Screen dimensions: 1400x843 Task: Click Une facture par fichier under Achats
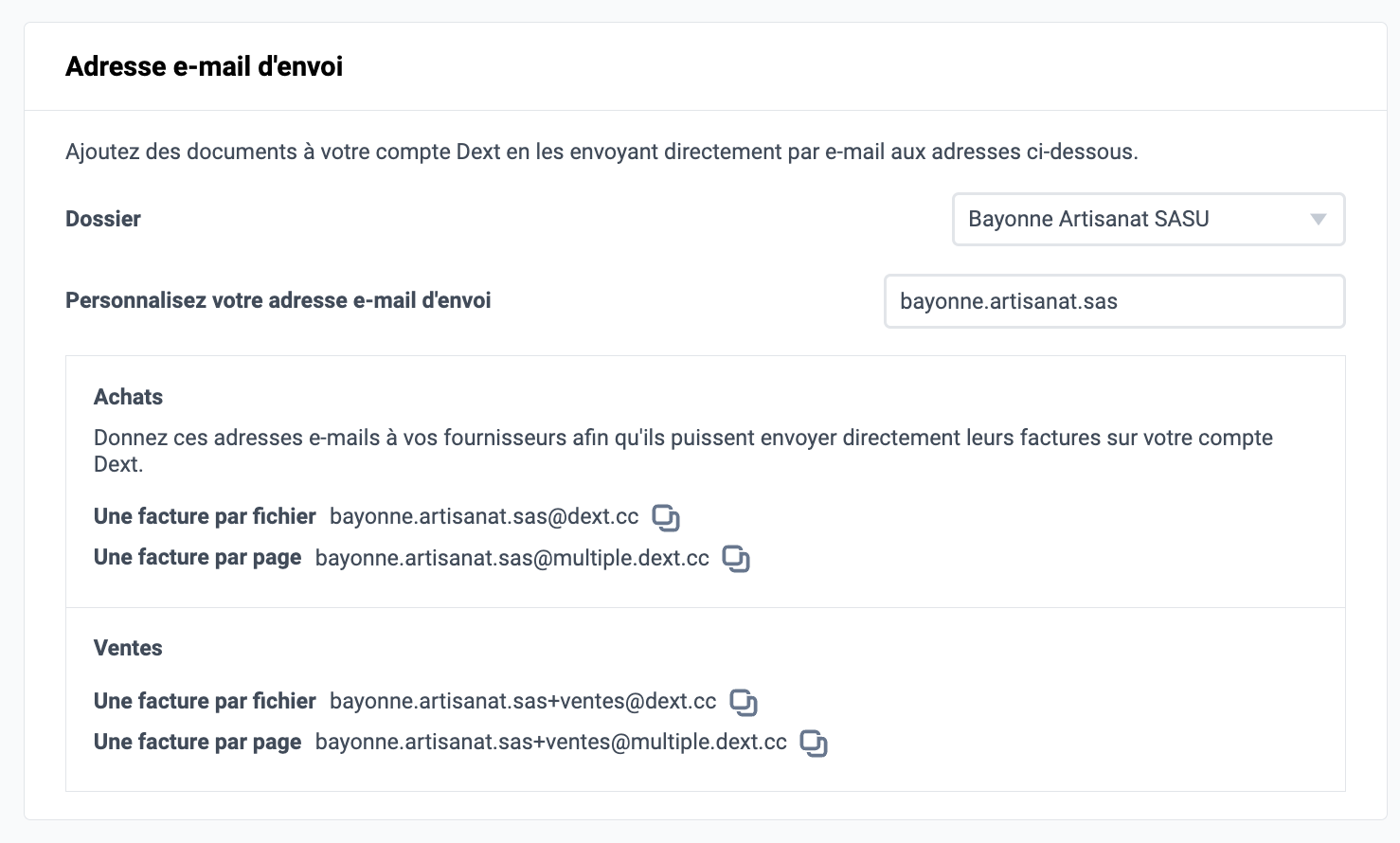(205, 516)
